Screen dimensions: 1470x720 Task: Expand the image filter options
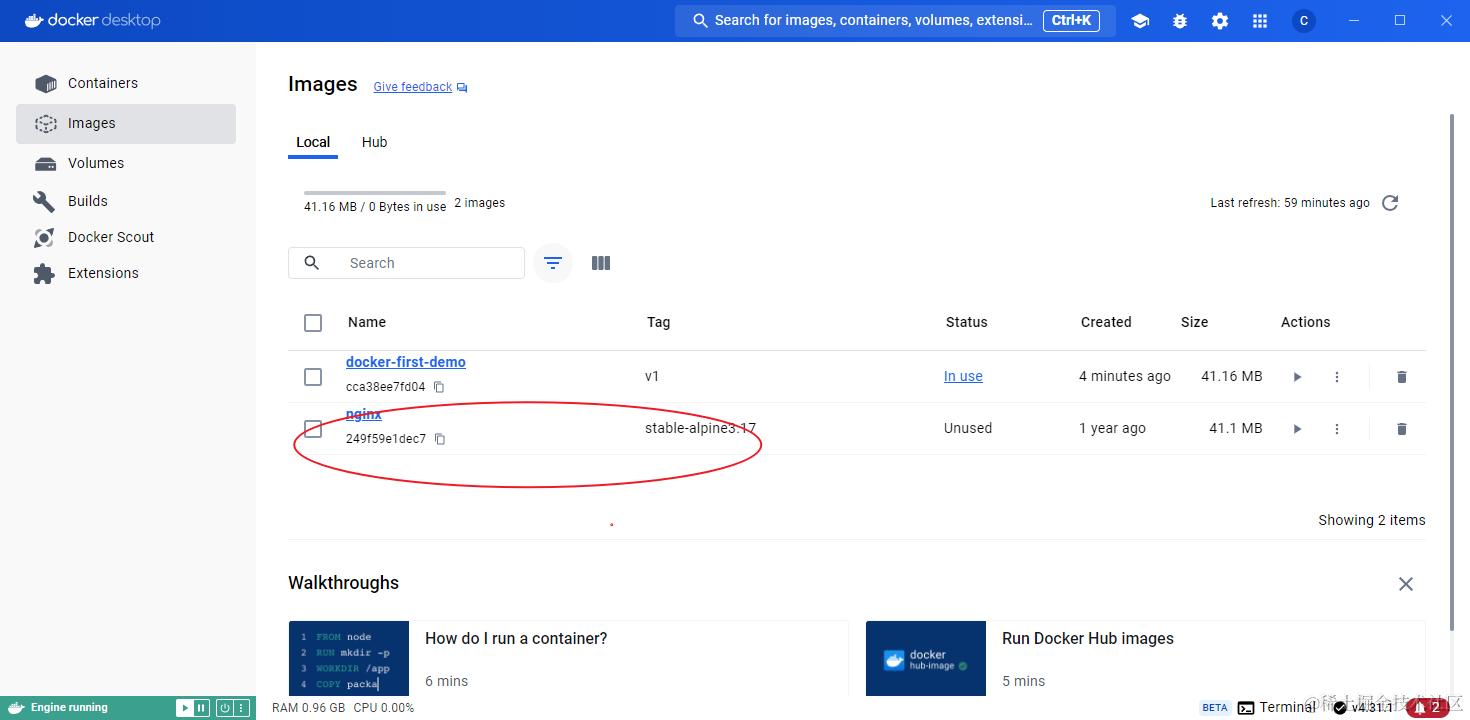[553, 263]
